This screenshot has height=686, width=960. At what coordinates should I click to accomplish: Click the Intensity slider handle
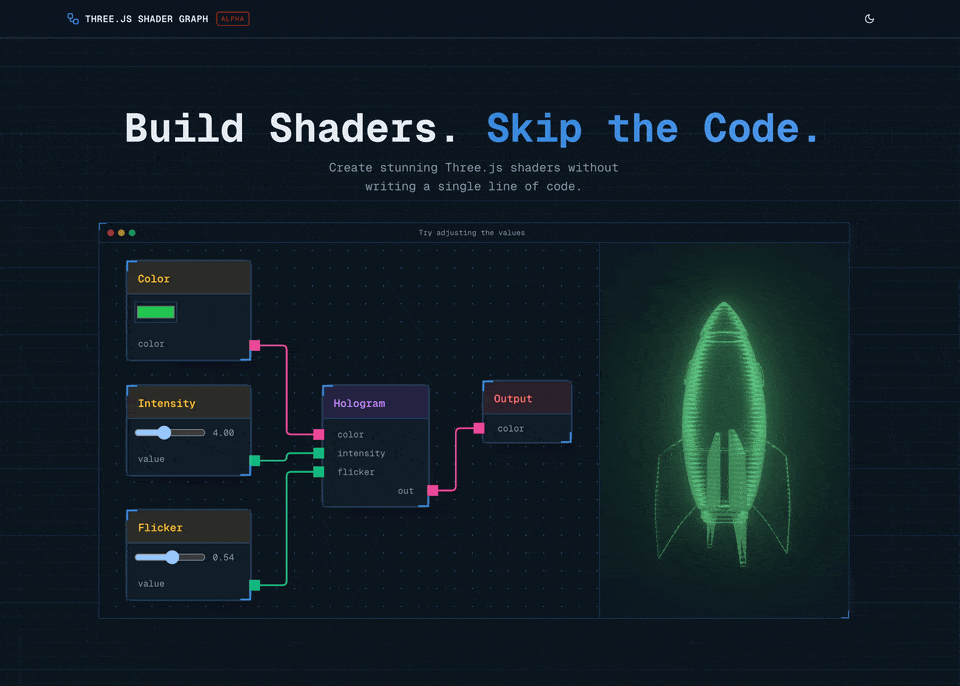(164, 433)
